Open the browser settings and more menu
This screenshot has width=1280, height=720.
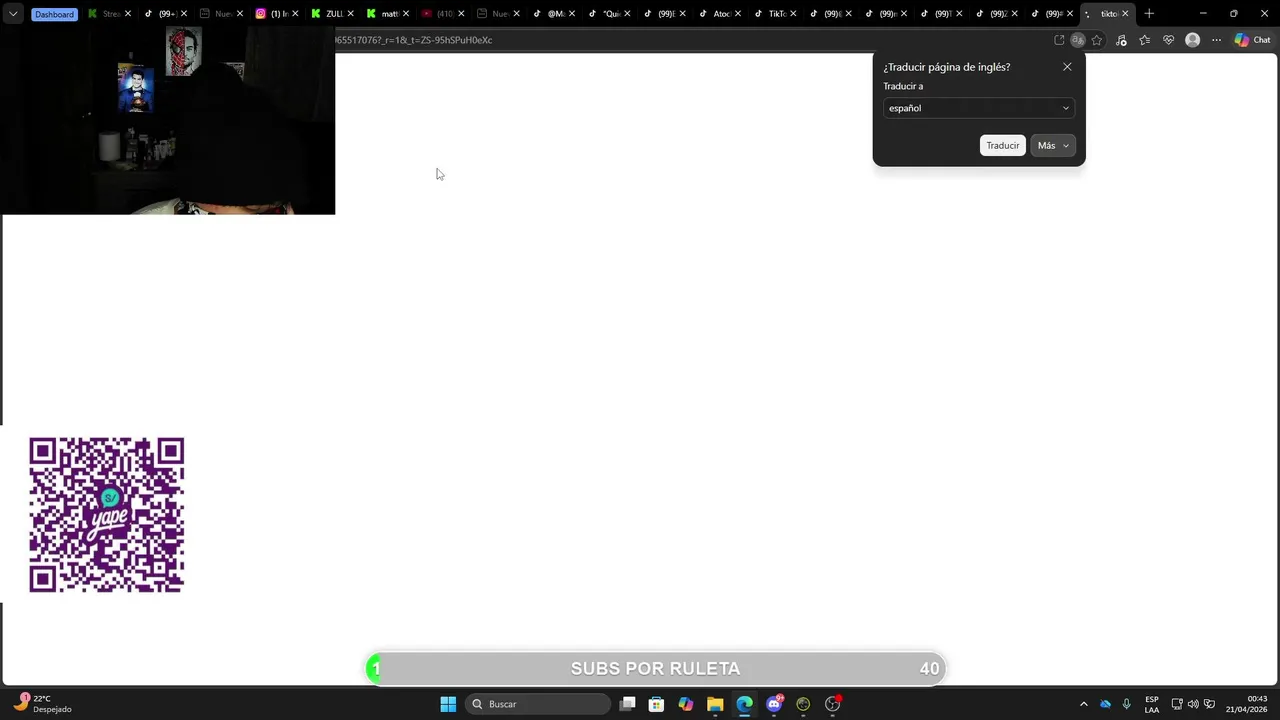pos(1216,40)
